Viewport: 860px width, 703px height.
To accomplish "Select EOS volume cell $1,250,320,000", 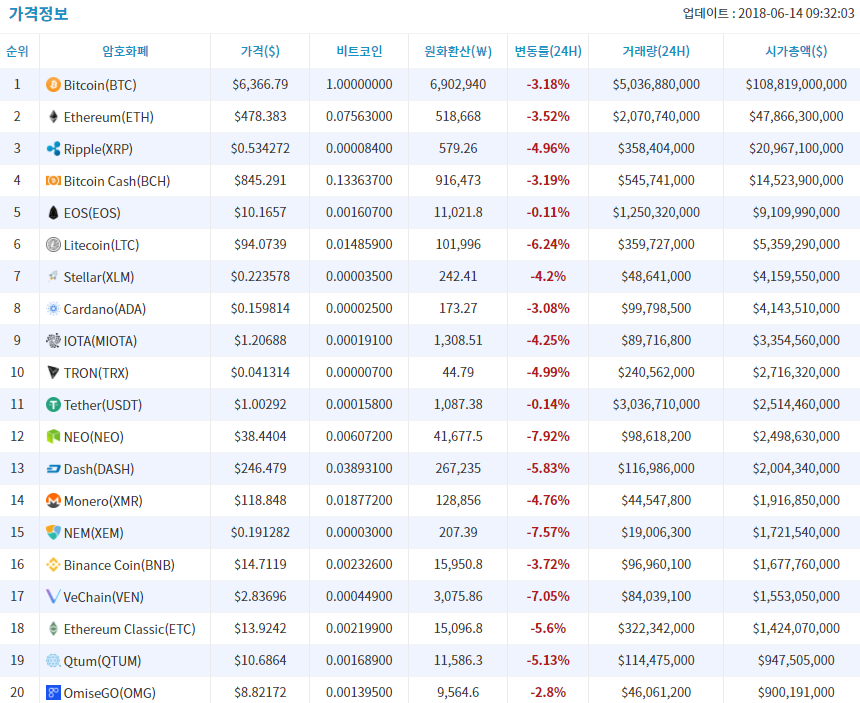I will point(656,213).
